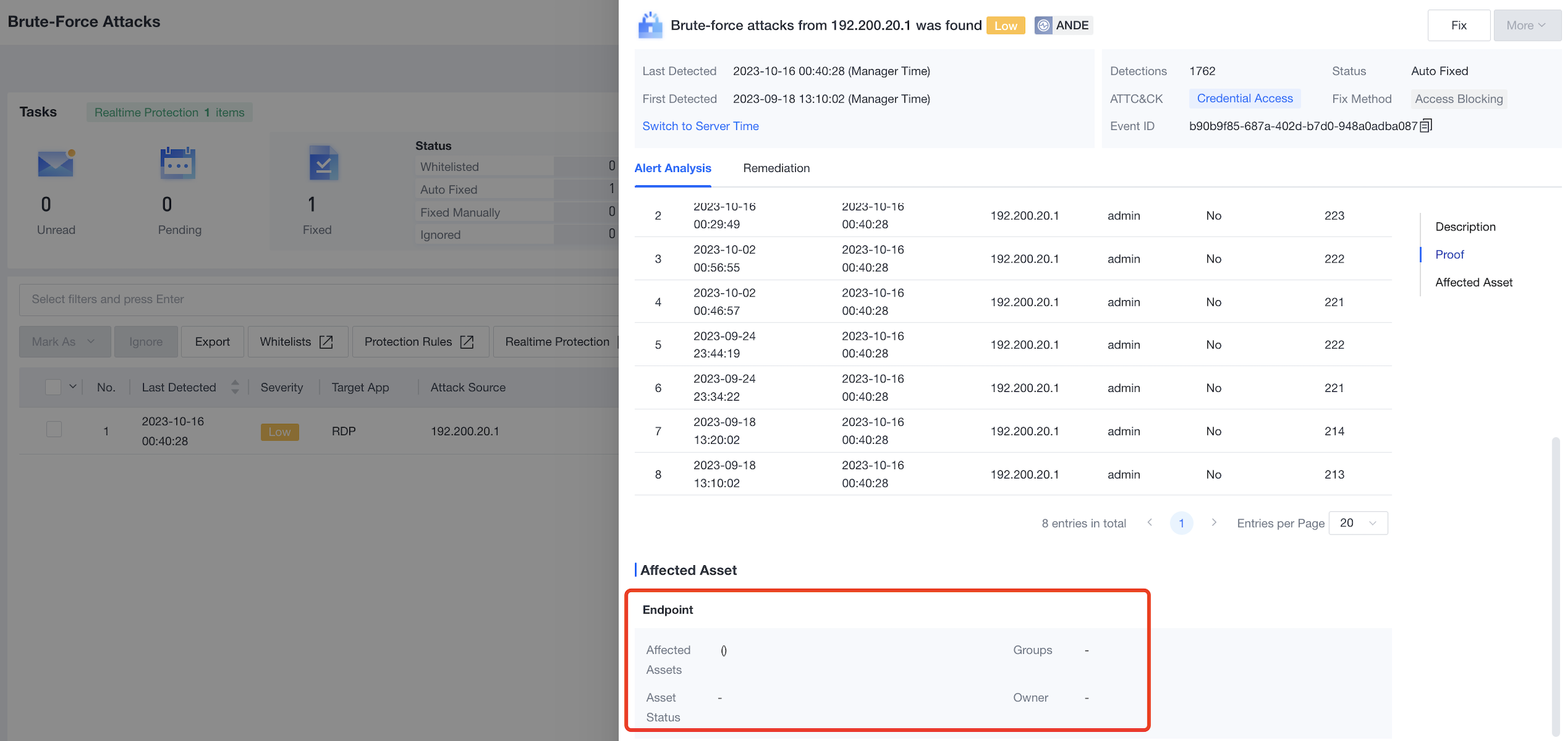This screenshot has height=741, width=1568.
Task: Tick the select-all header checkbox
Action: point(53,387)
